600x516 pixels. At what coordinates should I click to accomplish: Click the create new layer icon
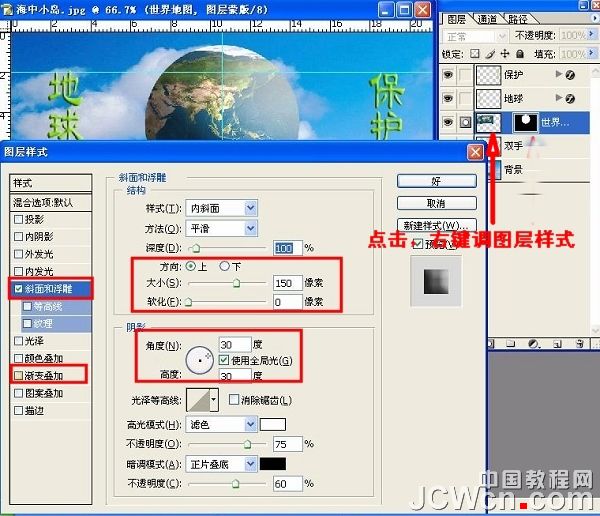(557, 344)
